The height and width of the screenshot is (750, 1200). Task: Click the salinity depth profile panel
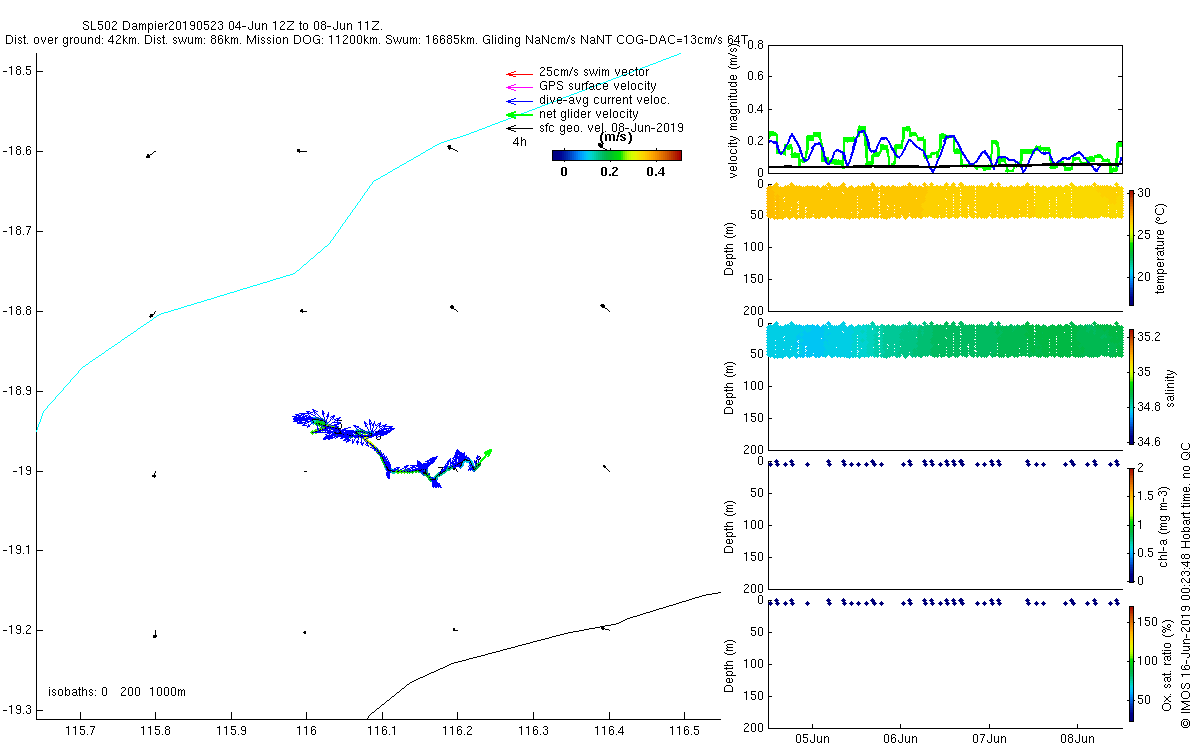(x=945, y=386)
